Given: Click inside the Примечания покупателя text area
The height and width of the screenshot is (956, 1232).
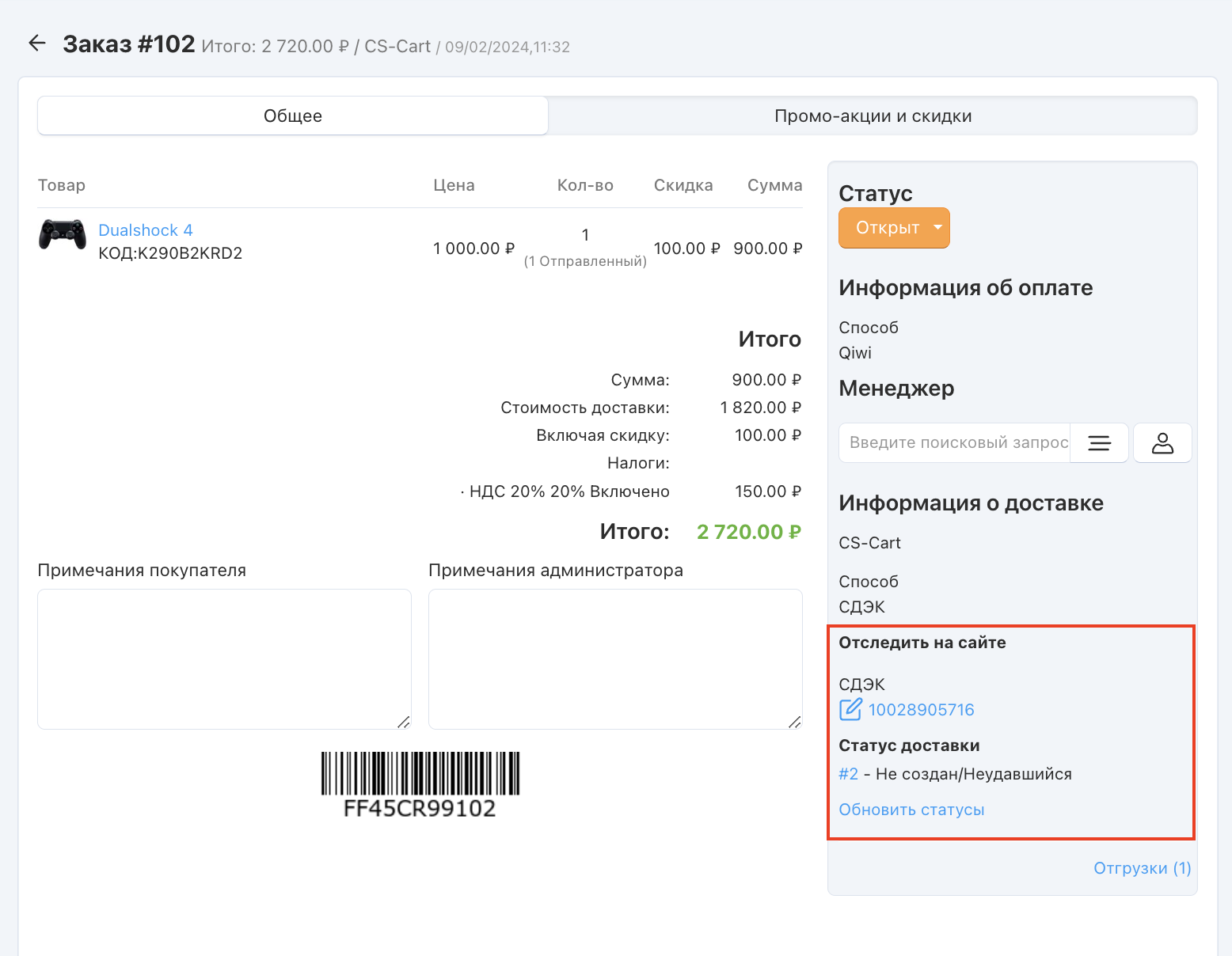Looking at the screenshot, I should point(224,658).
